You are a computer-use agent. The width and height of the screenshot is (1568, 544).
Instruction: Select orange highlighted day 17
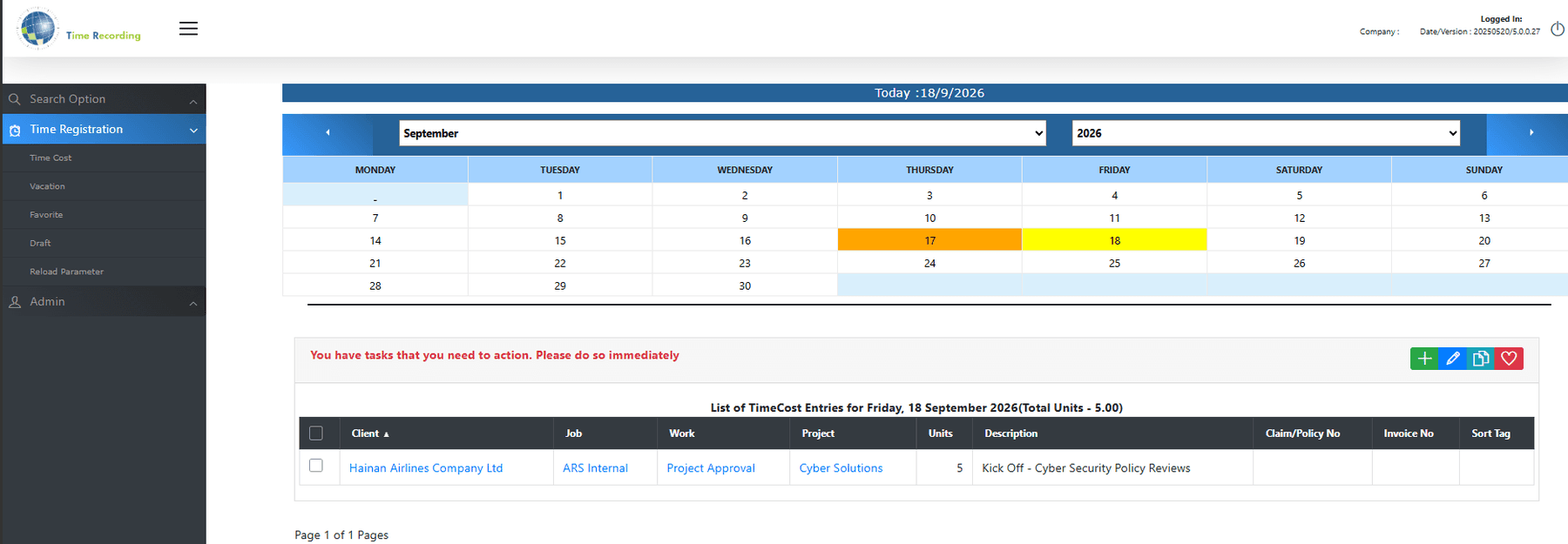pyautogui.click(x=929, y=240)
